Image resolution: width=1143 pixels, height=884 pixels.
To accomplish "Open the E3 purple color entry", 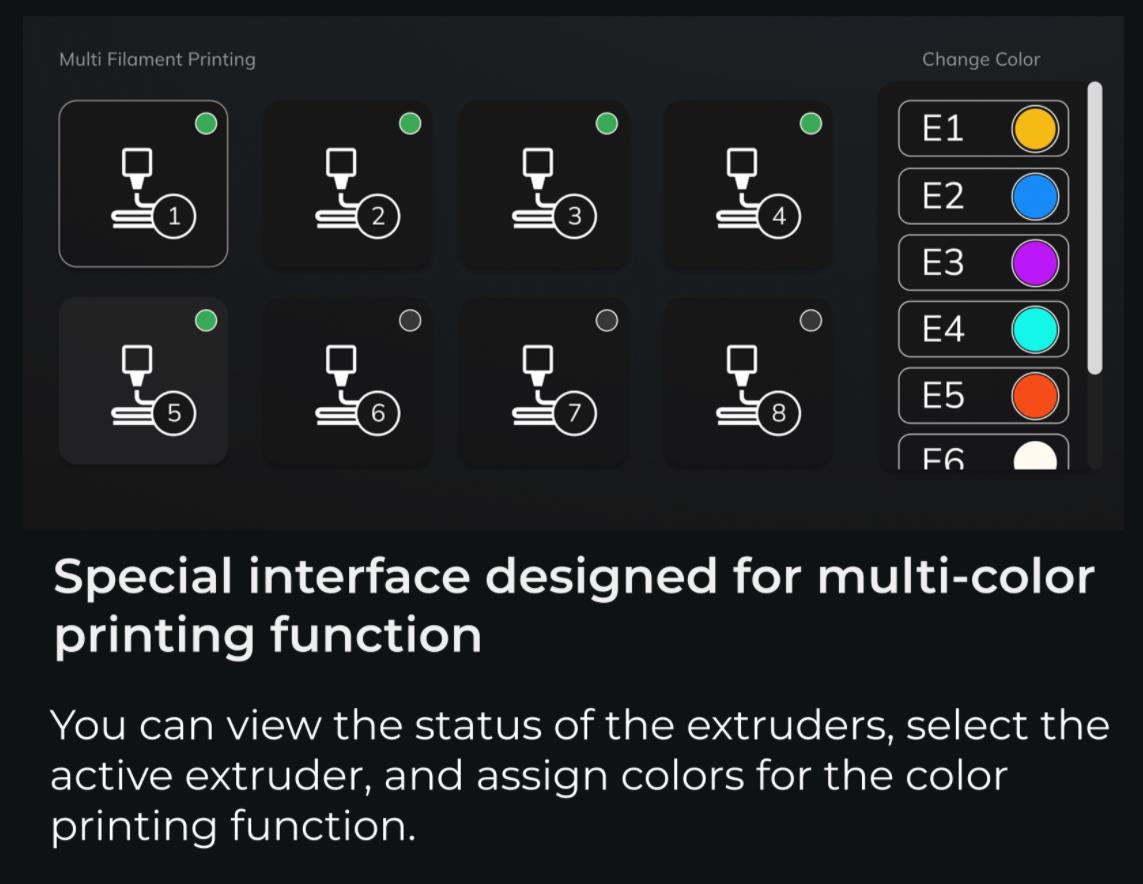I will pyautogui.click(x=982, y=263).
